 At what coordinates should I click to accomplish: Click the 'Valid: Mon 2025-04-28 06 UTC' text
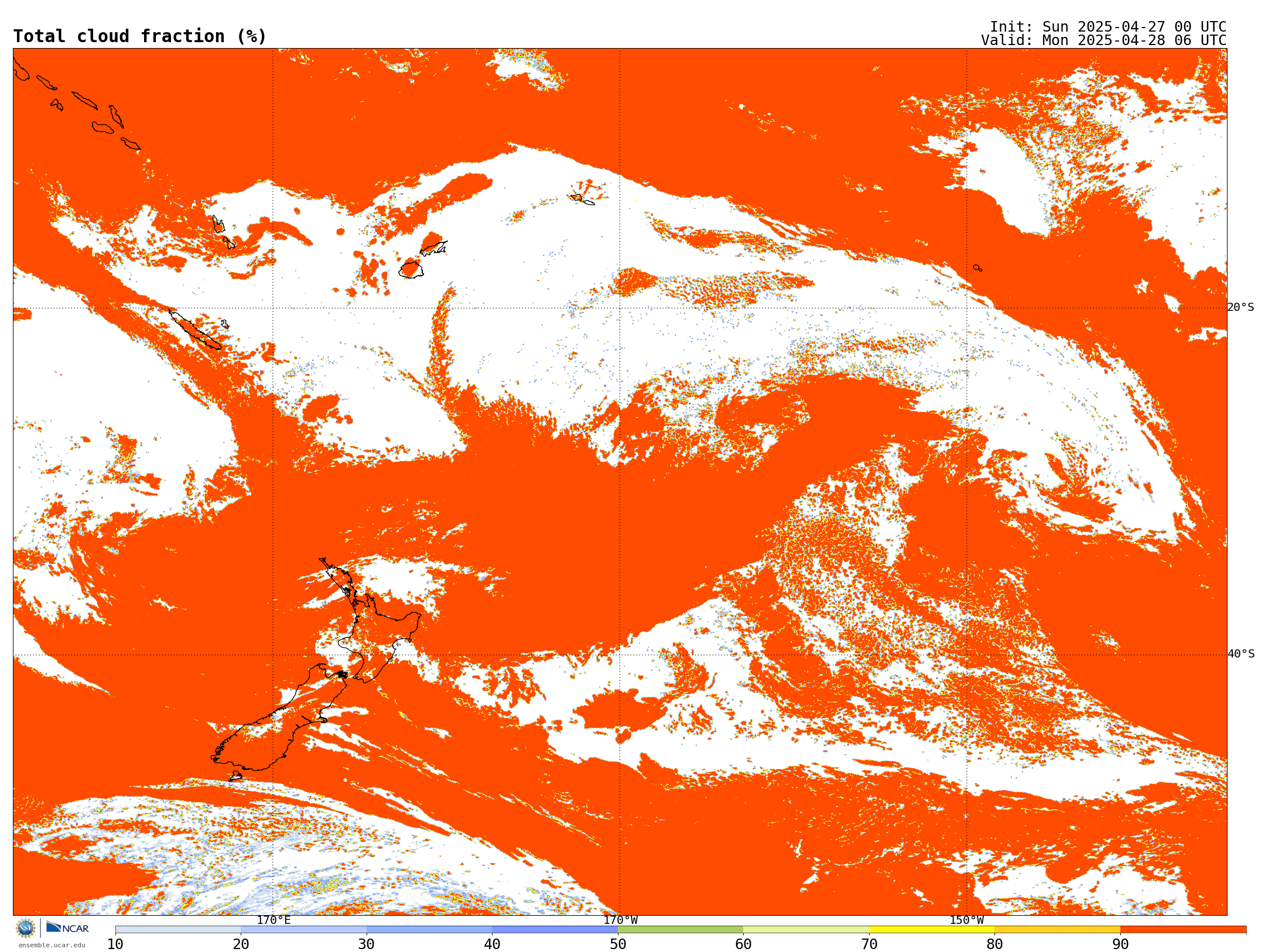[1104, 40]
